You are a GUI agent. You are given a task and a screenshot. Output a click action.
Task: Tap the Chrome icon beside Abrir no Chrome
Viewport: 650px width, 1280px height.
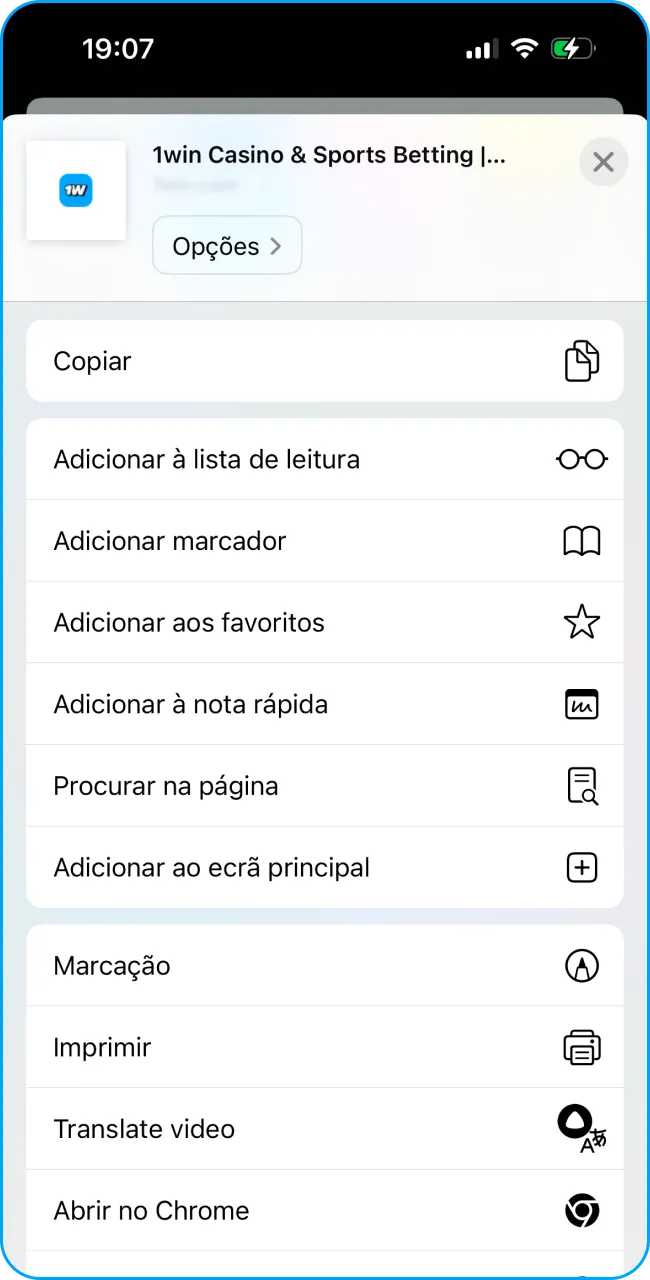click(x=582, y=1210)
